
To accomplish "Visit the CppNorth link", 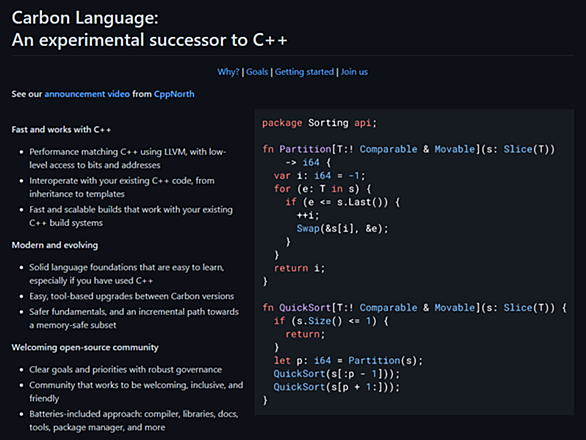I will point(174,94).
